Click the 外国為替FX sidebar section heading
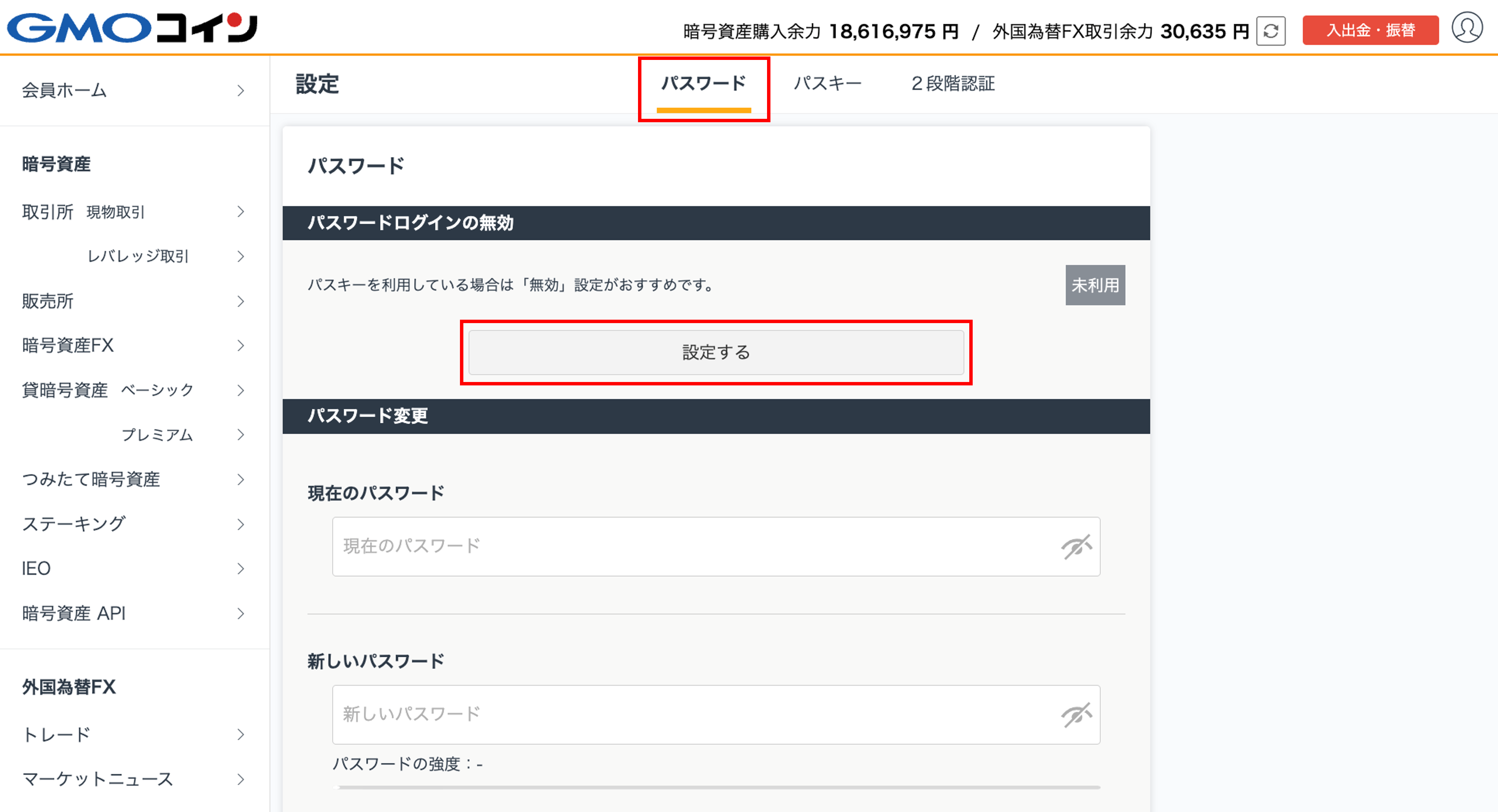 pos(69,687)
